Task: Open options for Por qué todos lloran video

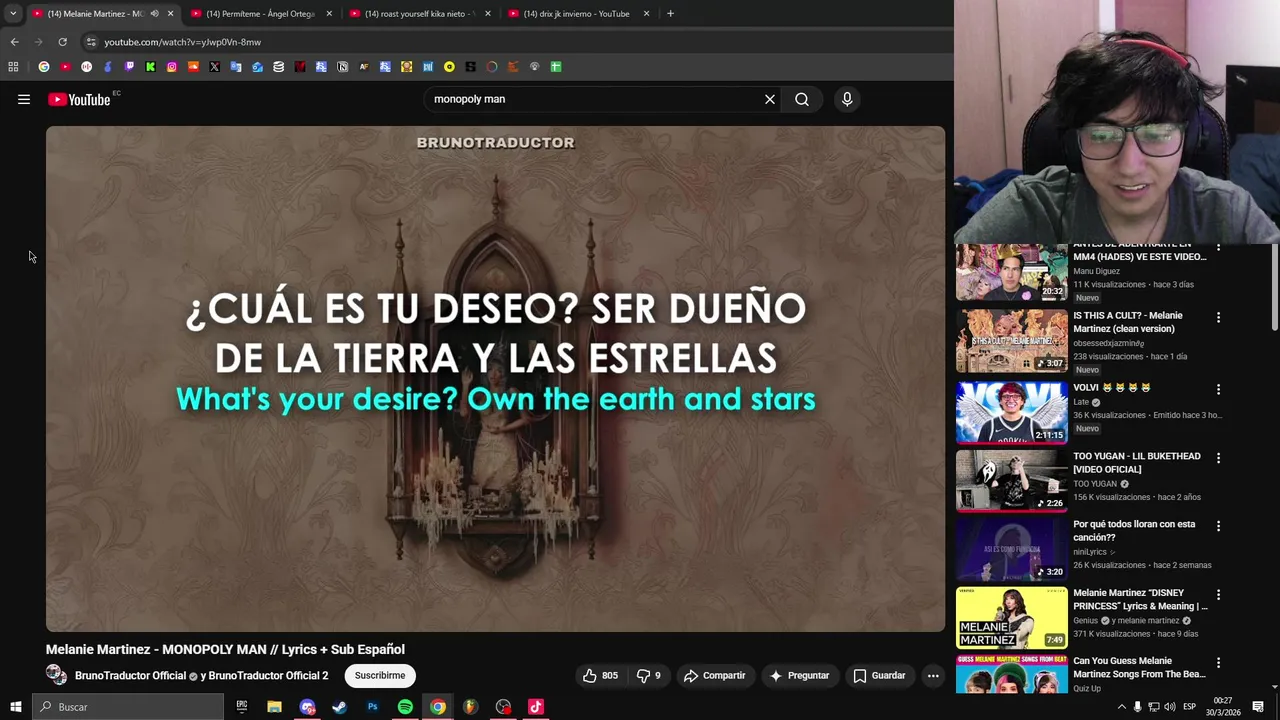Action: (x=1218, y=526)
